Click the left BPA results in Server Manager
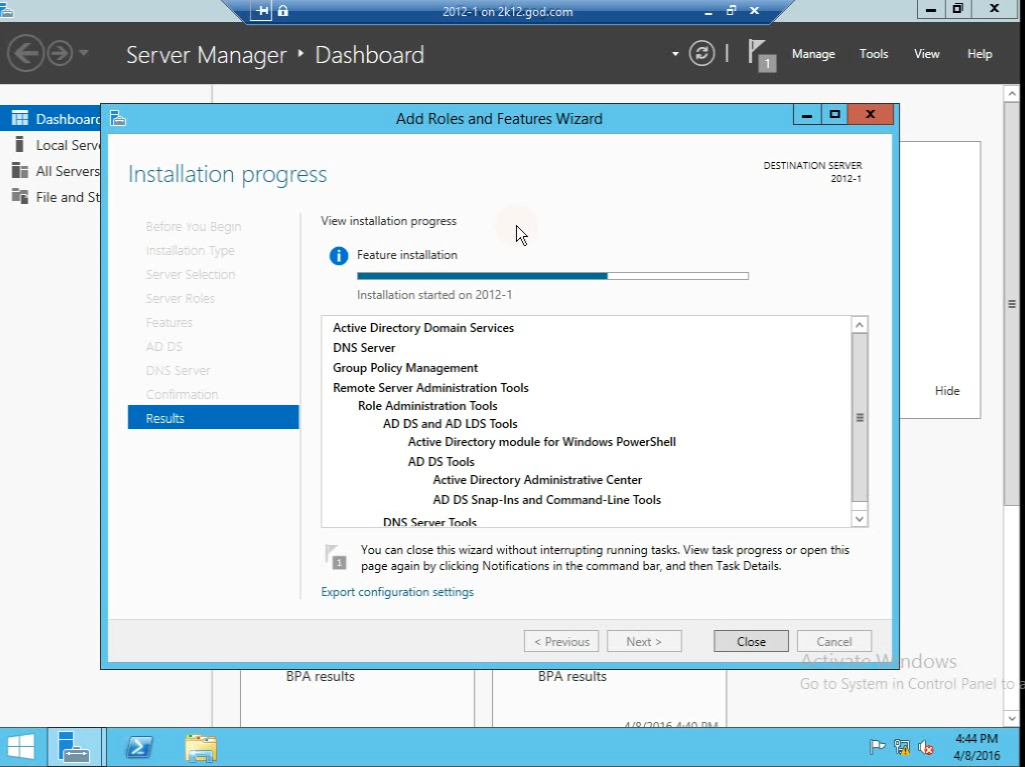The height and width of the screenshot is (767, 1025). (320, 677)
